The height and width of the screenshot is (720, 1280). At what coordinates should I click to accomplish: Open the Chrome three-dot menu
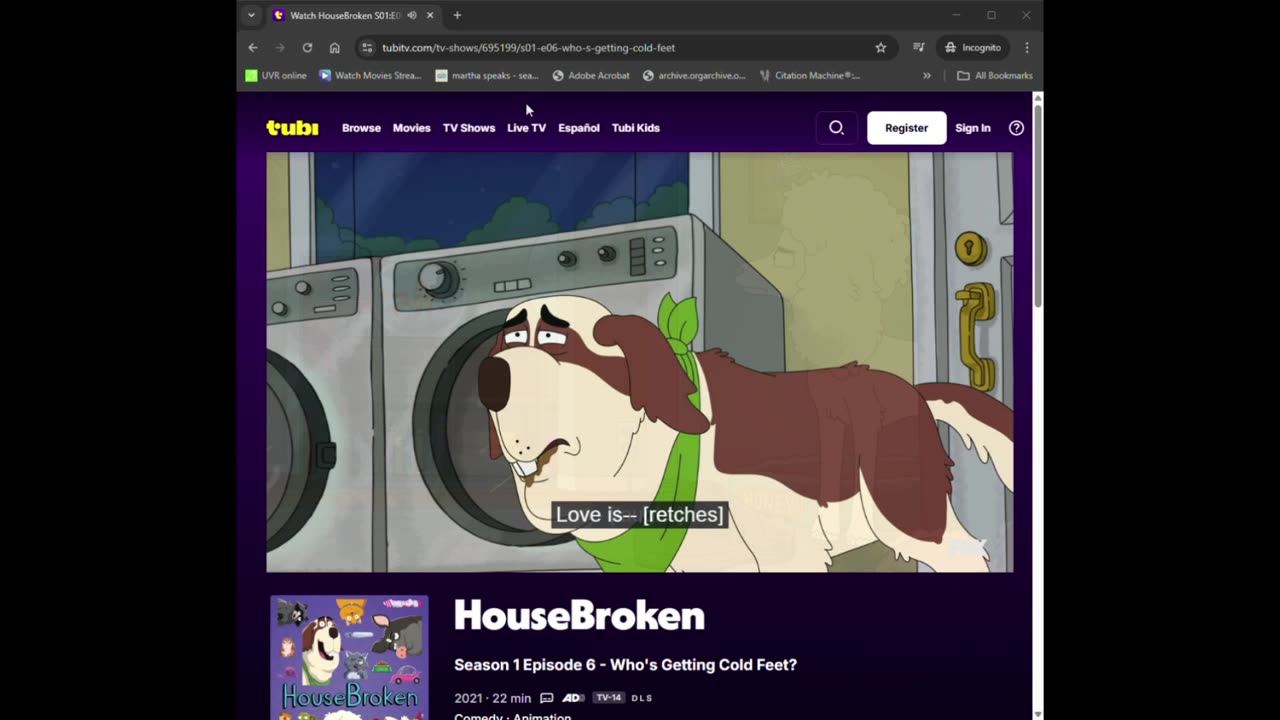(1027, 47)
